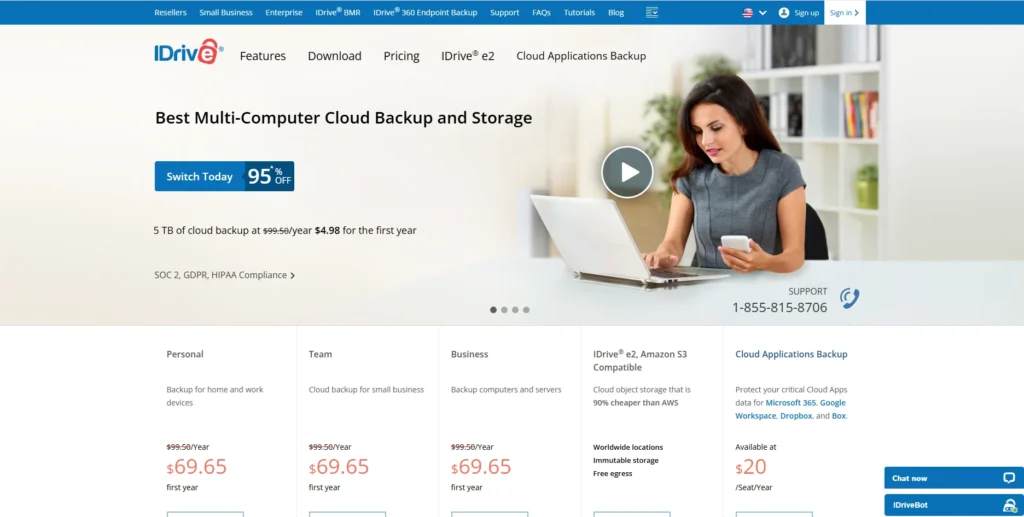This screenshot has width=1024, height=517.
Task: Click the Personal plan heading
Action: pos(185,354)
